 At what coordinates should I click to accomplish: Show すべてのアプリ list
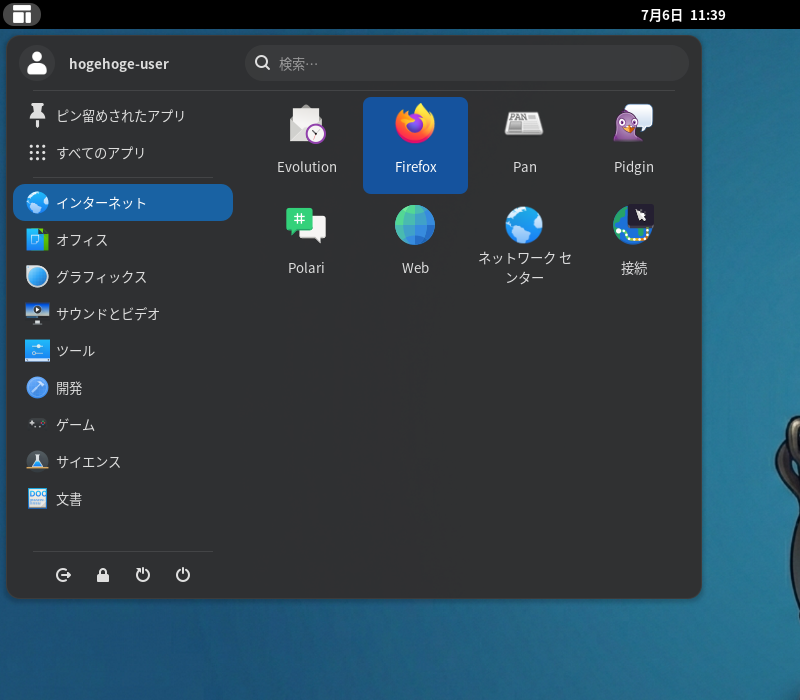pos(123,153)
